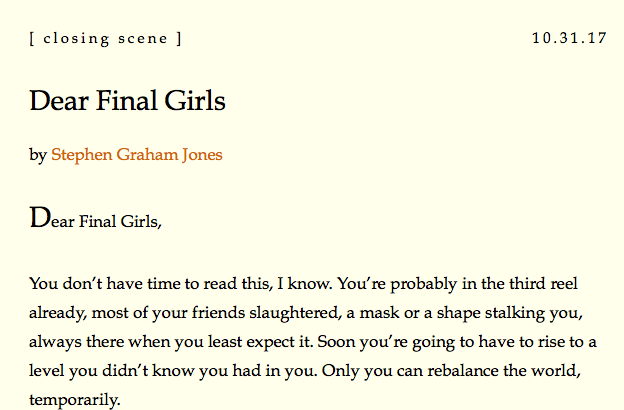Click the 10.31.17 publication date
This screenshot has height=410, width=624.
pos(569,39)
